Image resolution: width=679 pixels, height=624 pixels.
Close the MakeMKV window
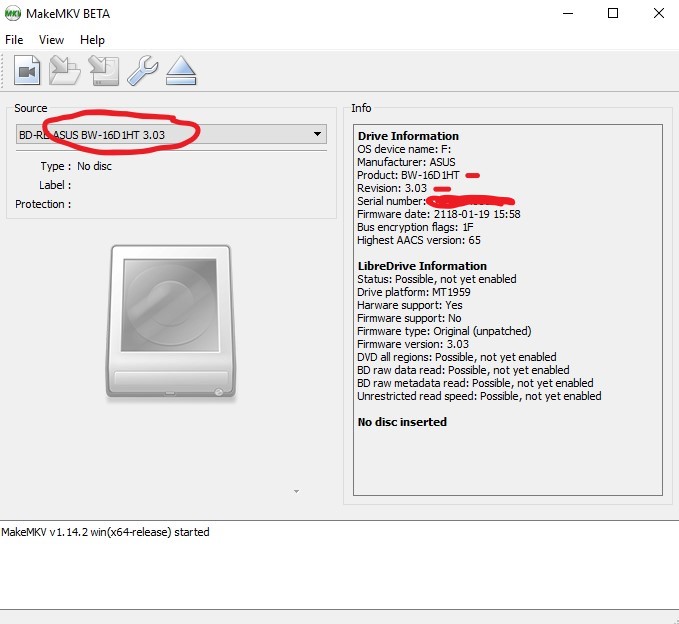pyautogui.click(x=659, y=14)
